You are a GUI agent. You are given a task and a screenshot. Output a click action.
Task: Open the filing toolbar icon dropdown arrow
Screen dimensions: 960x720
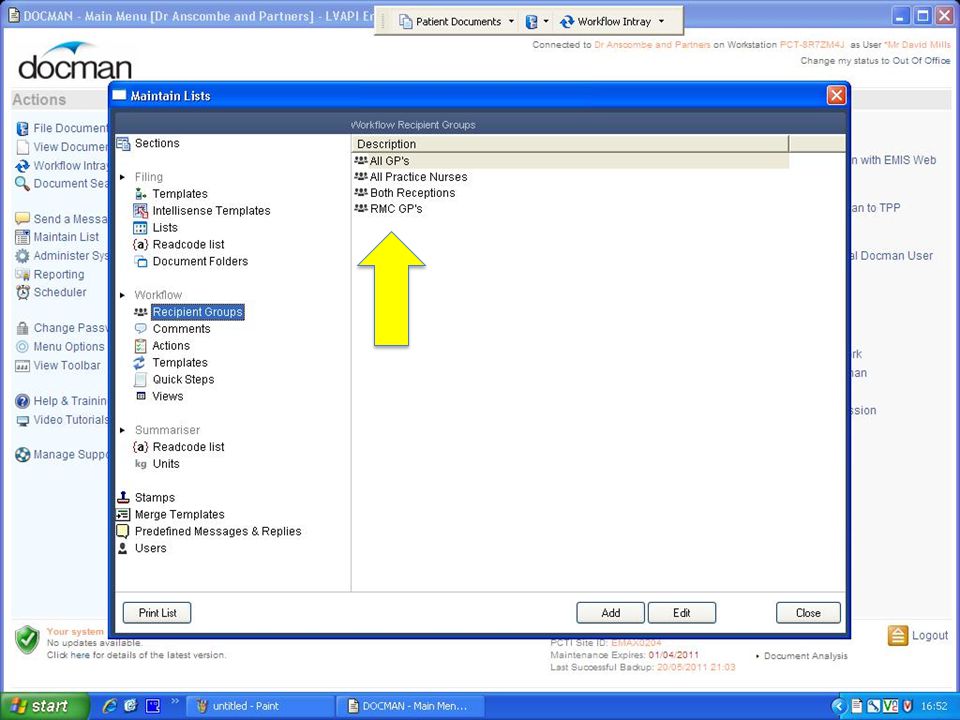[x=546, y=21]
